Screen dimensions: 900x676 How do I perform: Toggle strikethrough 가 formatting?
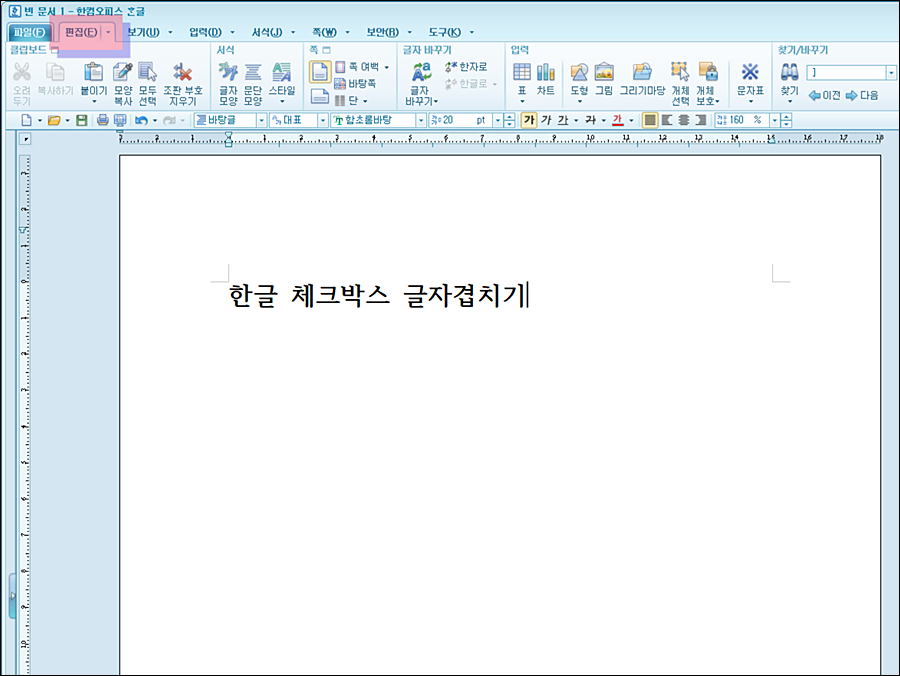click(x=591, y=120)
